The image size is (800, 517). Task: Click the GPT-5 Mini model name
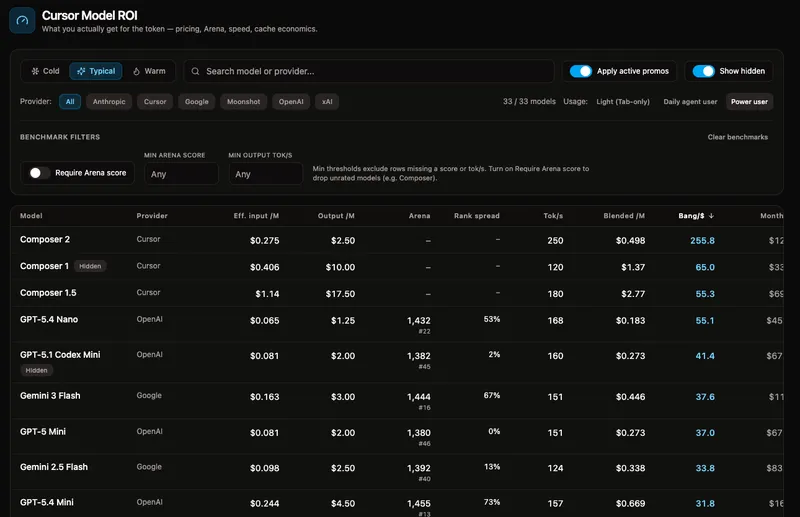tap(43, 432)
